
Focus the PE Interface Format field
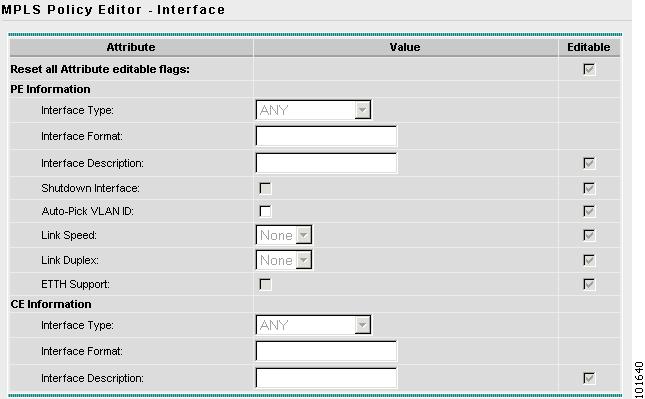[326, 136]
